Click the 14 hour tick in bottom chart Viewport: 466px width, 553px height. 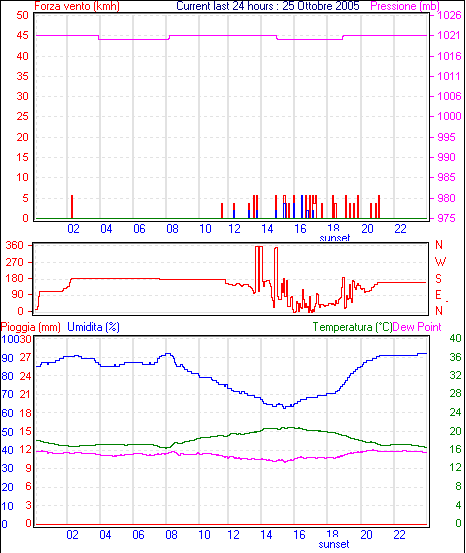pyautogui.click(x=266, y=535)
